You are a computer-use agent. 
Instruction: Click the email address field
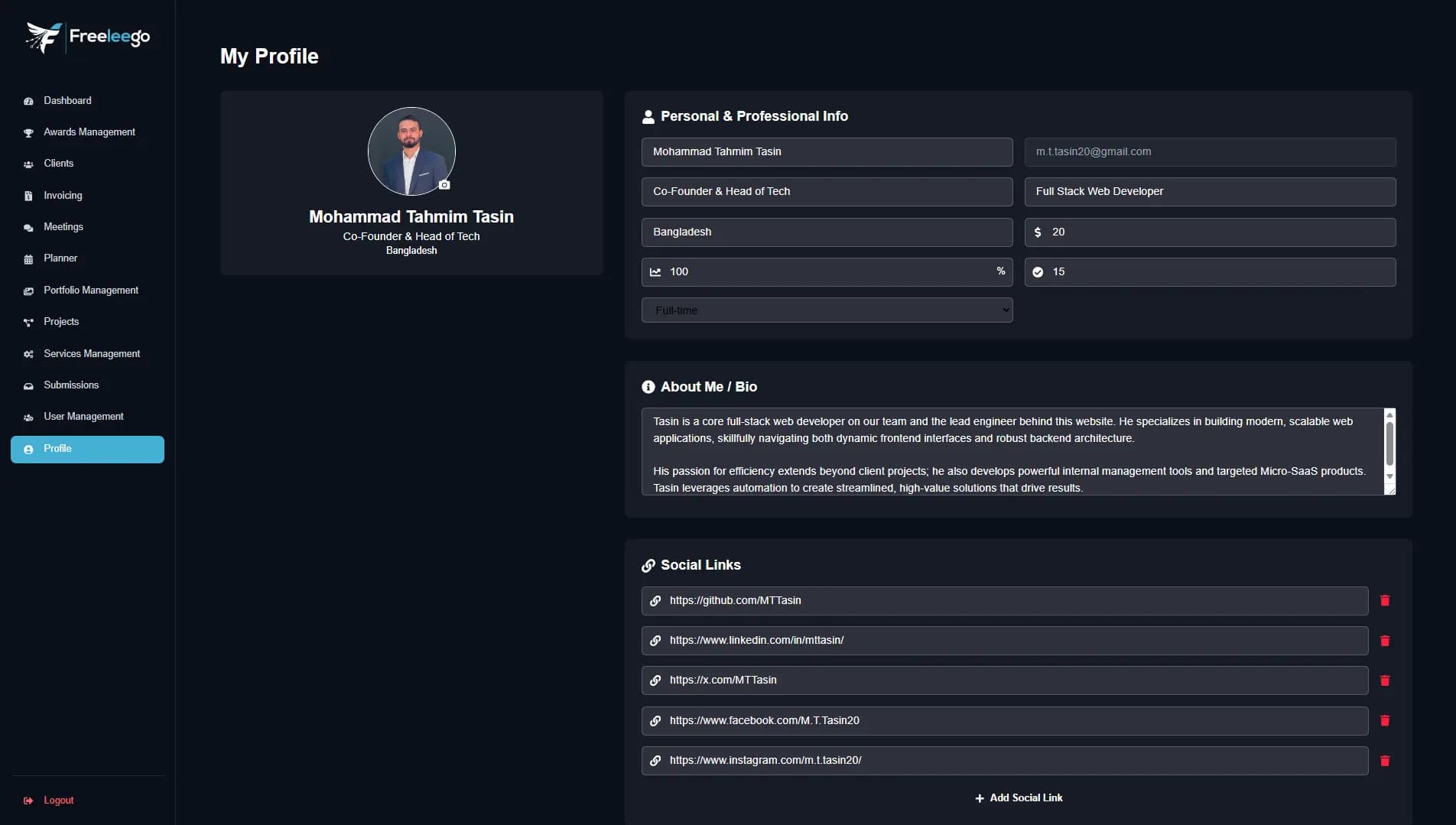pos(1210,152)
